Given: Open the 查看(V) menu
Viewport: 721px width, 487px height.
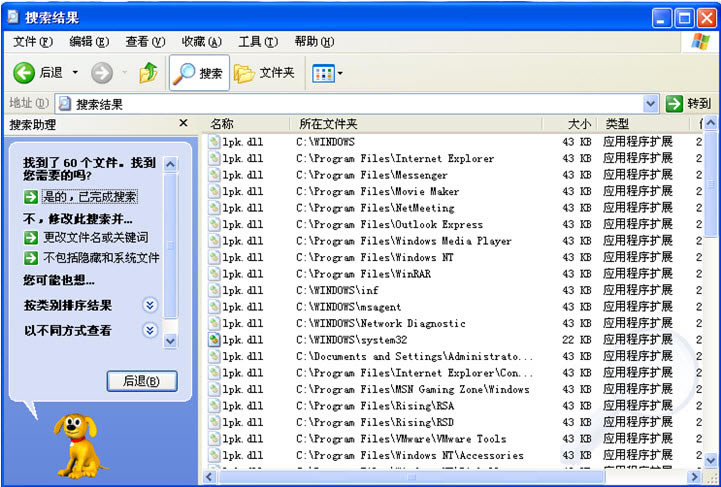Looking at the screenshot, I should (145, 42).
